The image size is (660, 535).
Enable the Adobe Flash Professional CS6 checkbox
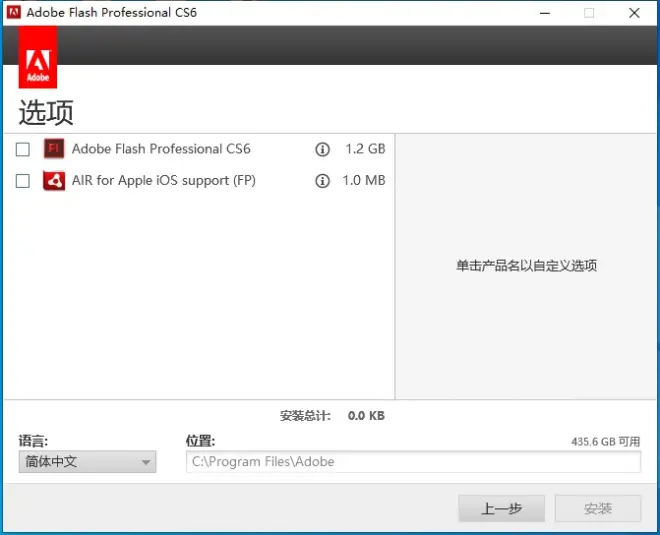(x=23, y=150)
